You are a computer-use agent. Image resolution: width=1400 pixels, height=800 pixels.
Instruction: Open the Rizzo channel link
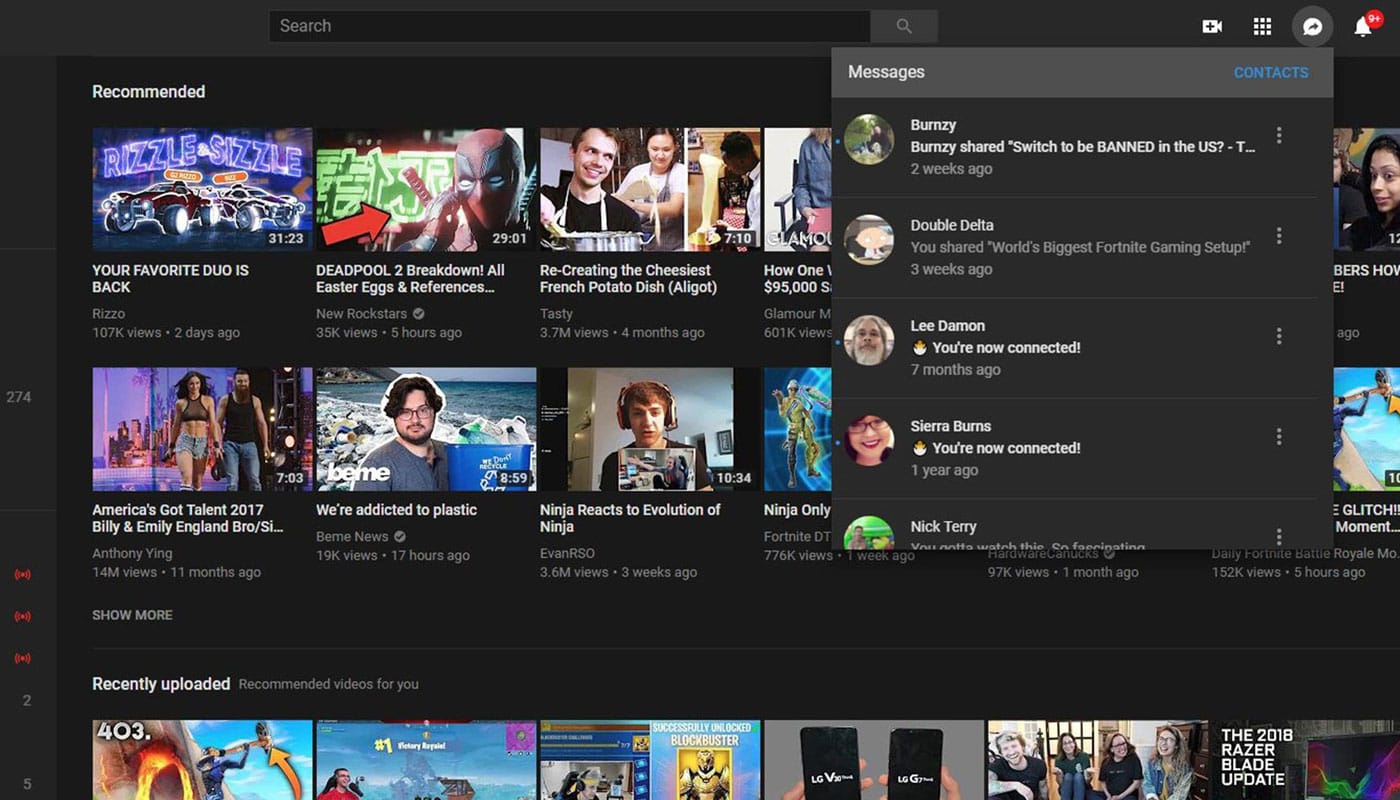[109, 314]
